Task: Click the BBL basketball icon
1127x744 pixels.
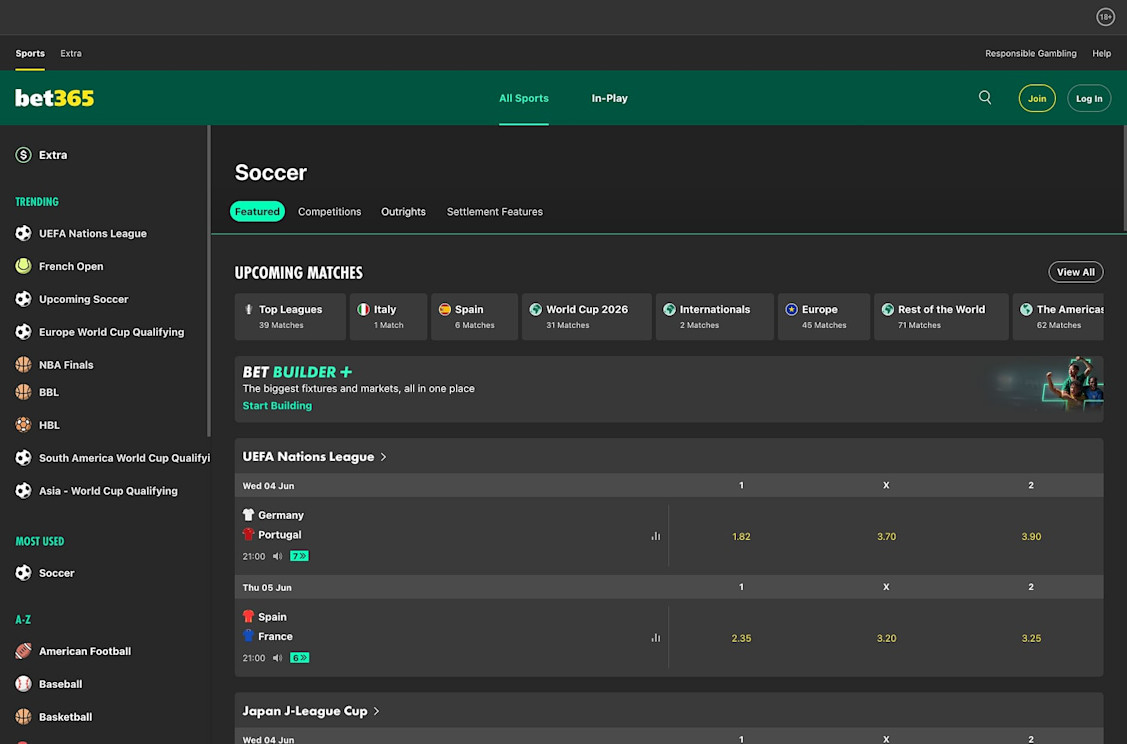Action: click(24, 392)
